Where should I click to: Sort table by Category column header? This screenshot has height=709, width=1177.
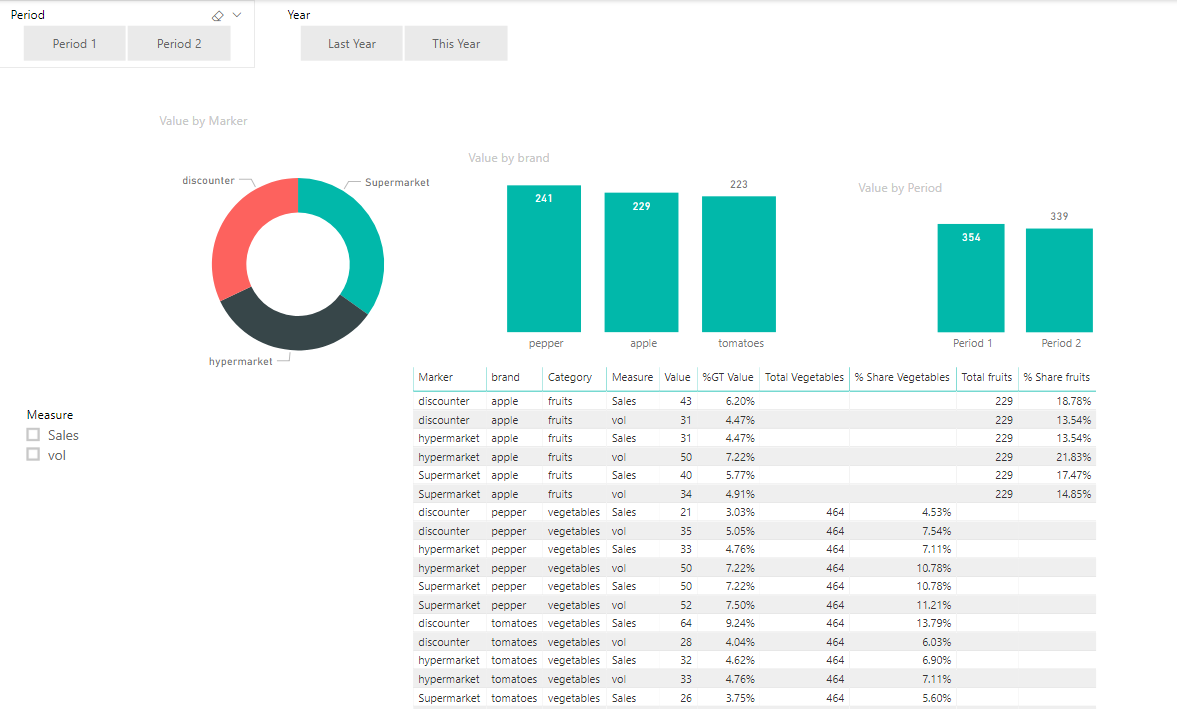570,377
